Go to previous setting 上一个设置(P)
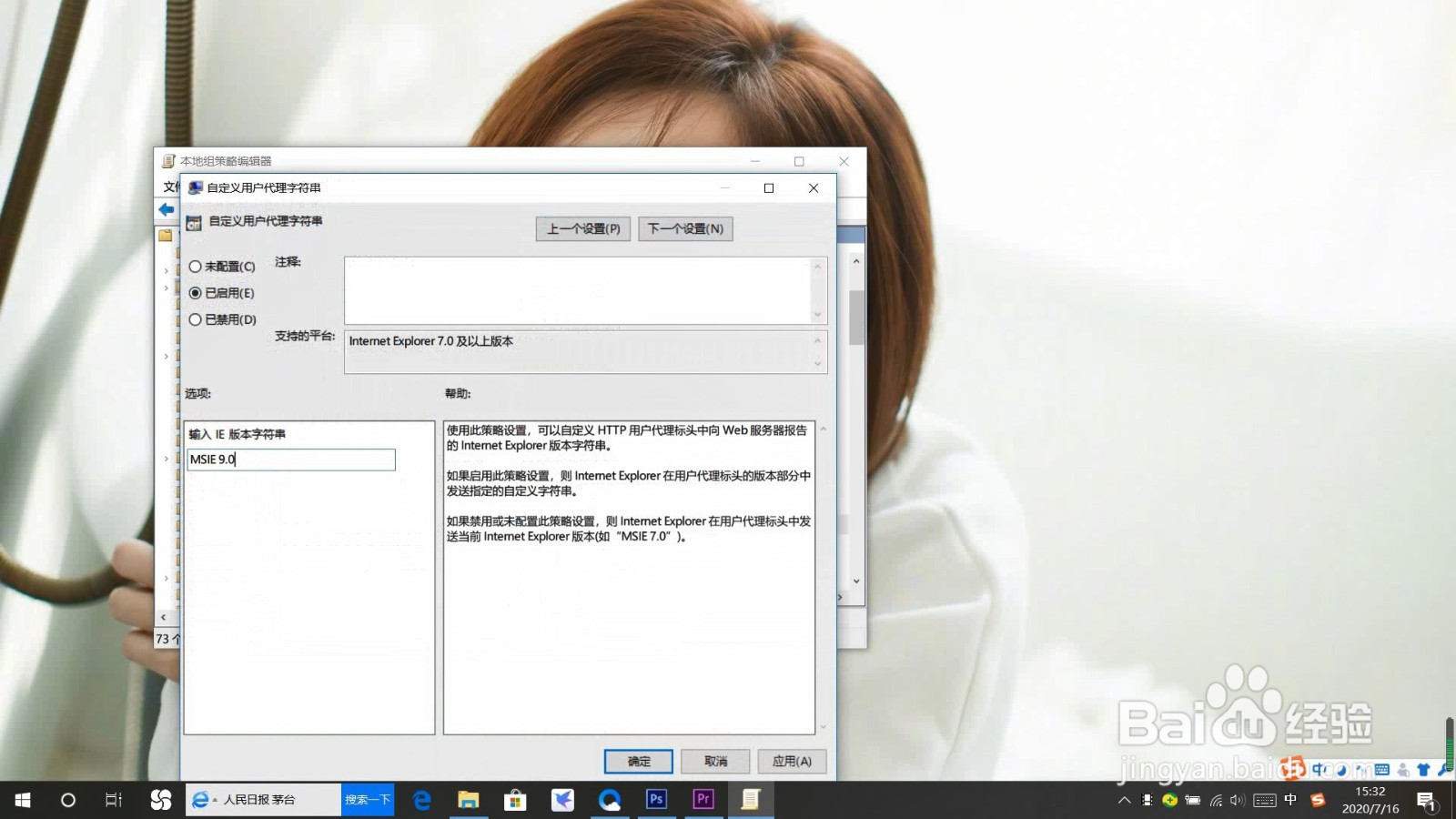 coord(583,228)
